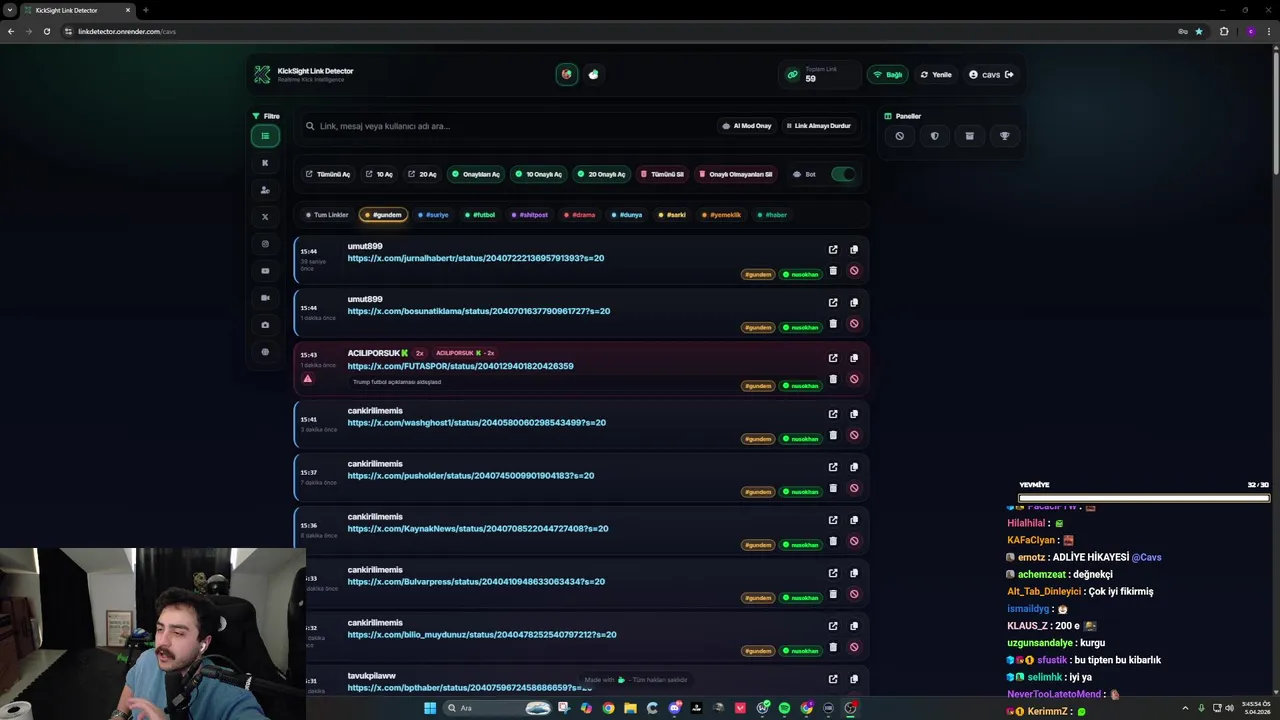Select the #drama tag filter

click(x=579, y=215)
